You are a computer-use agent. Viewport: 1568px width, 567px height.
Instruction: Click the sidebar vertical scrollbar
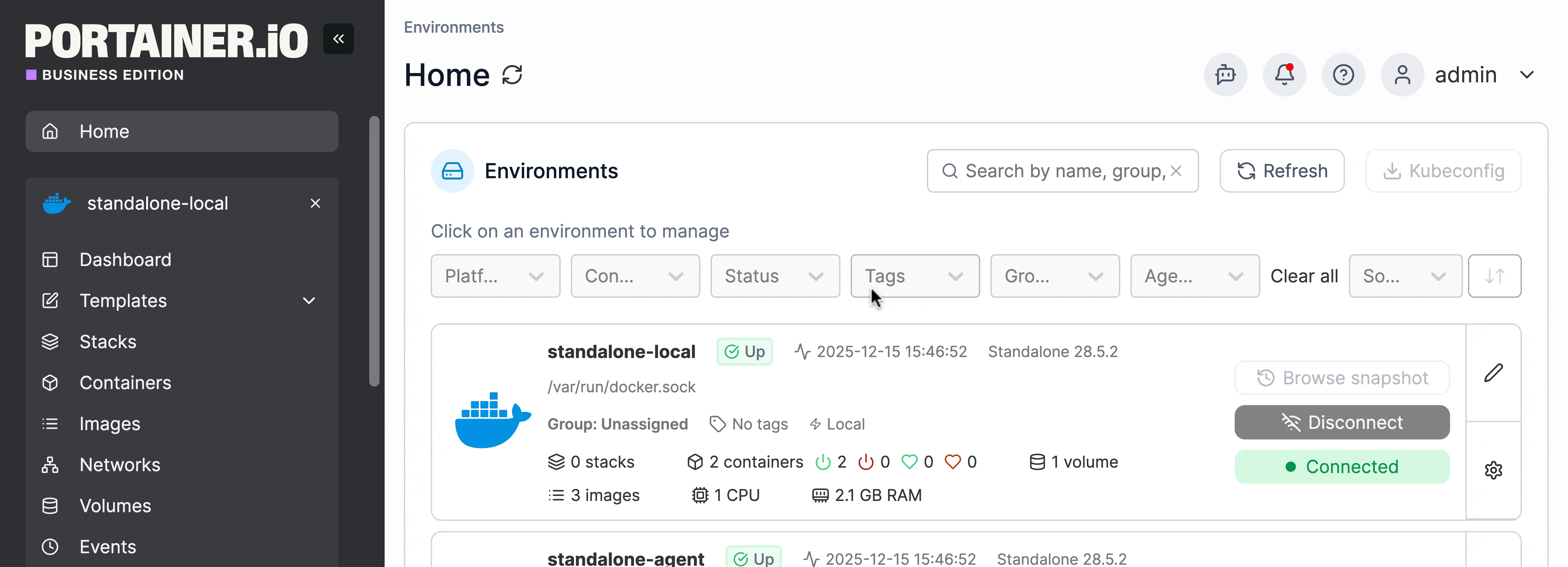coord(374,251)
